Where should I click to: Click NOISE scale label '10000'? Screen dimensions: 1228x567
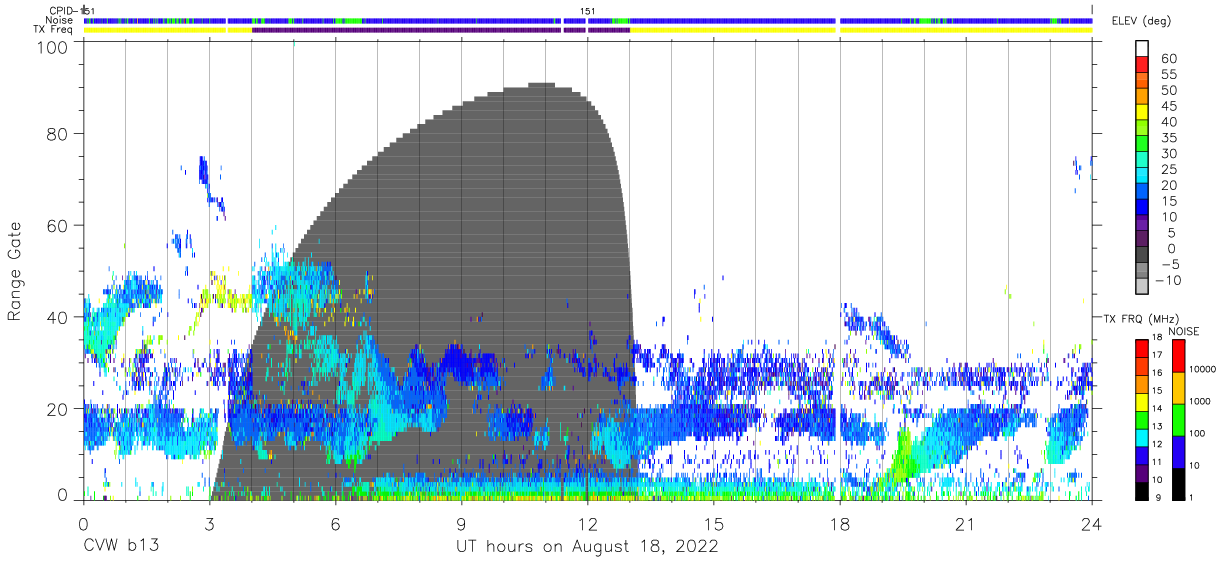point(1201,369)
